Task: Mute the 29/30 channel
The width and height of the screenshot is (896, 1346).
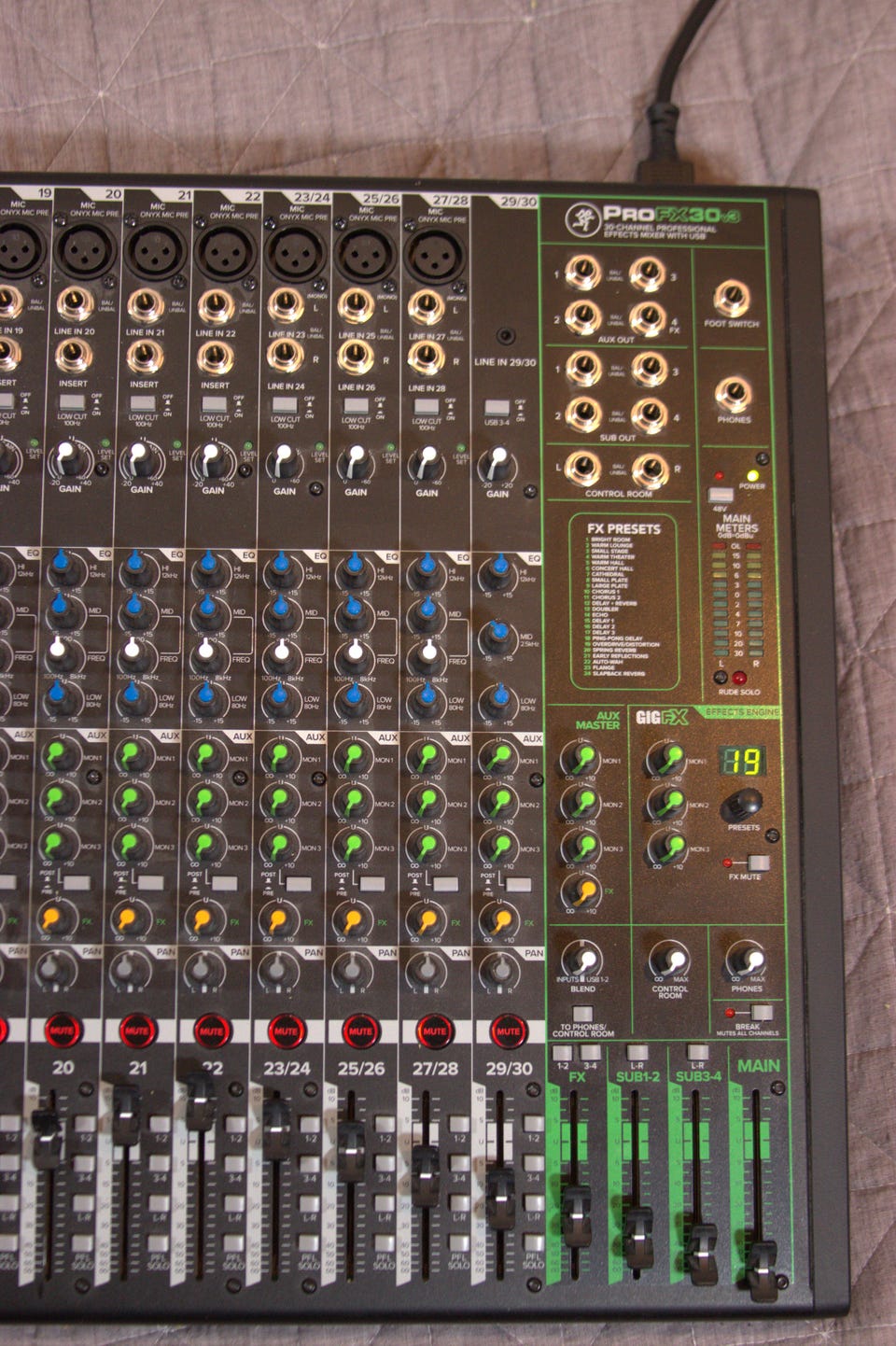Action: point(508,1031)
